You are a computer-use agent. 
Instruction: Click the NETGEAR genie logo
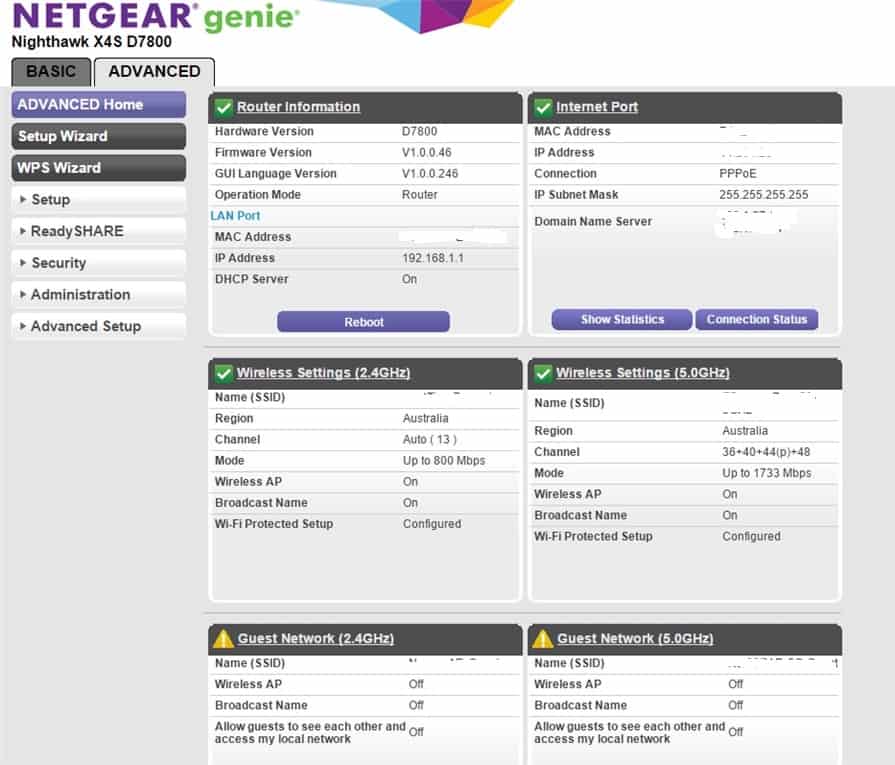point(155,17)
